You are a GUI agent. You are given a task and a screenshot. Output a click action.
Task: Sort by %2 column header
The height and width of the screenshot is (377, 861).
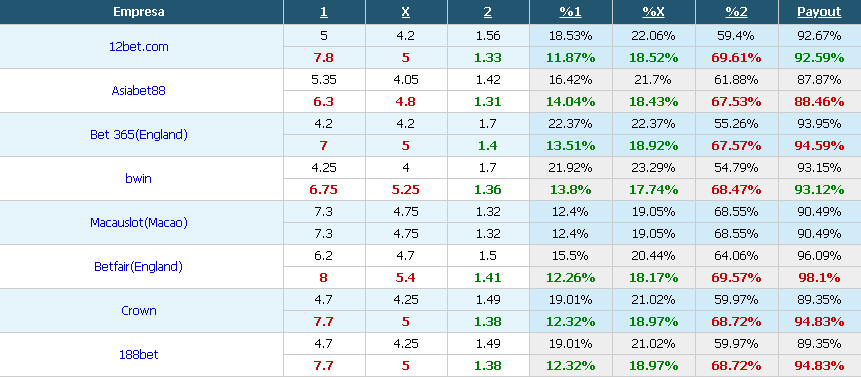click(x=736, y=12)
